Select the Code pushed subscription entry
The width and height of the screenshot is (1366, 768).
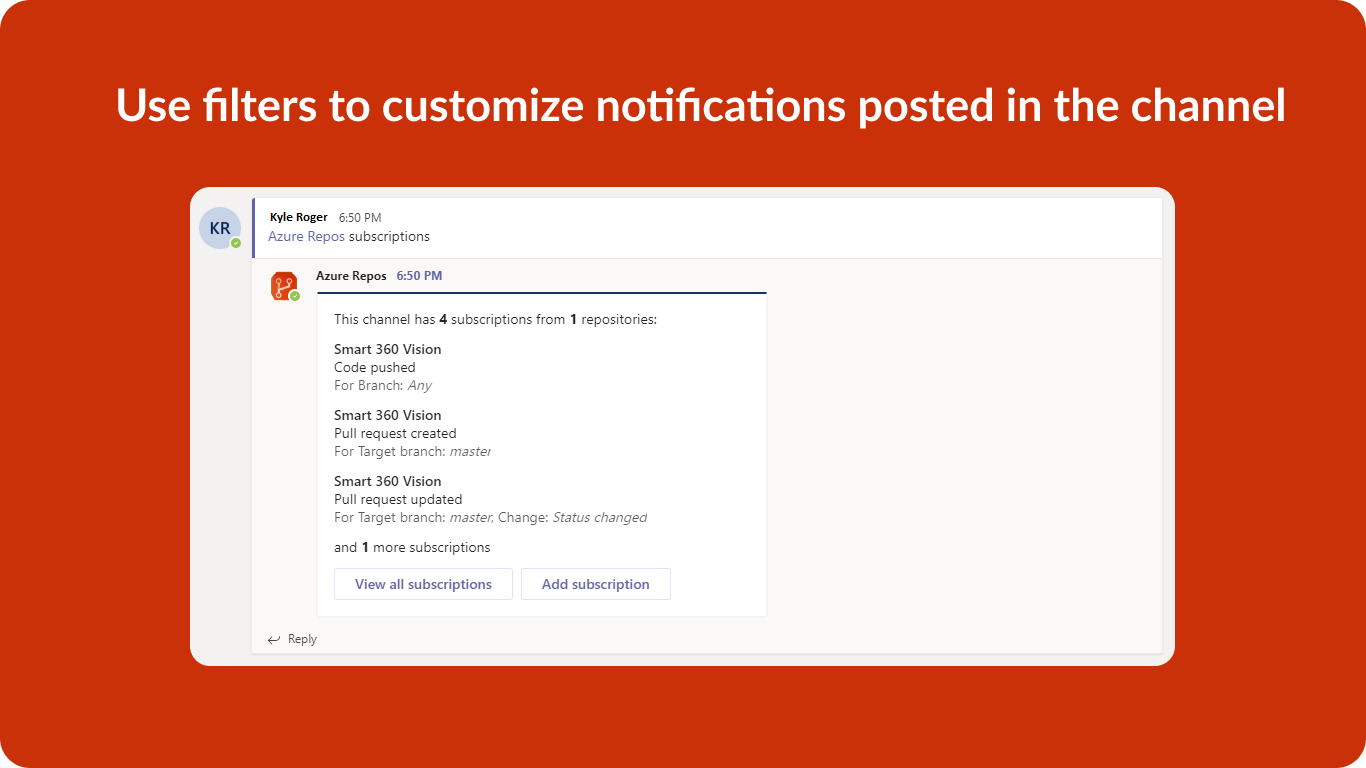click(x=375, y=367)
